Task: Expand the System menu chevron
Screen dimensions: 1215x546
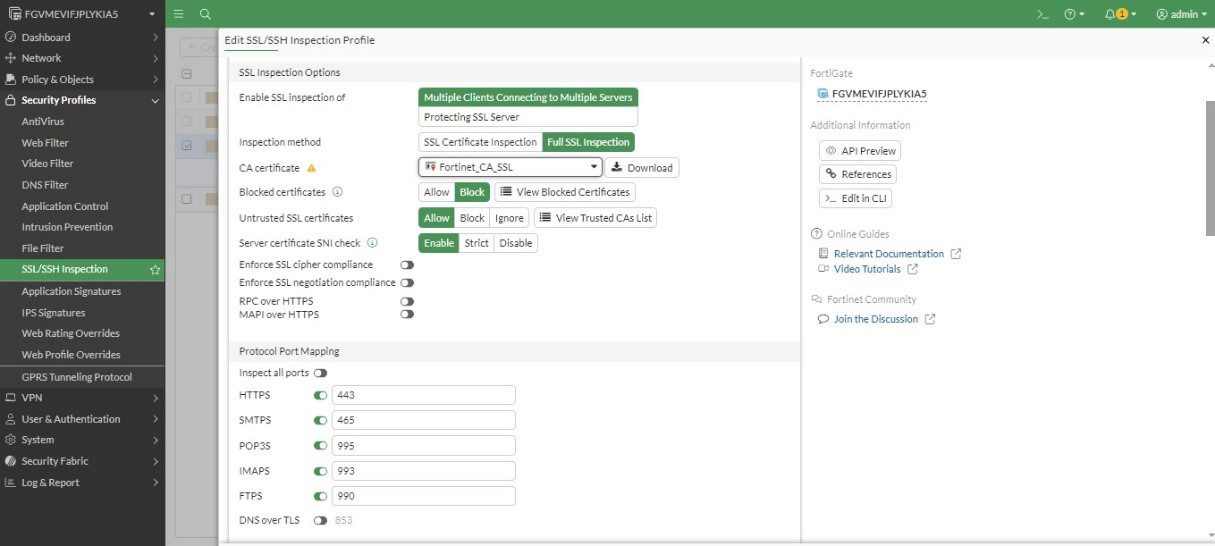Action: click(x=155, y=440)
